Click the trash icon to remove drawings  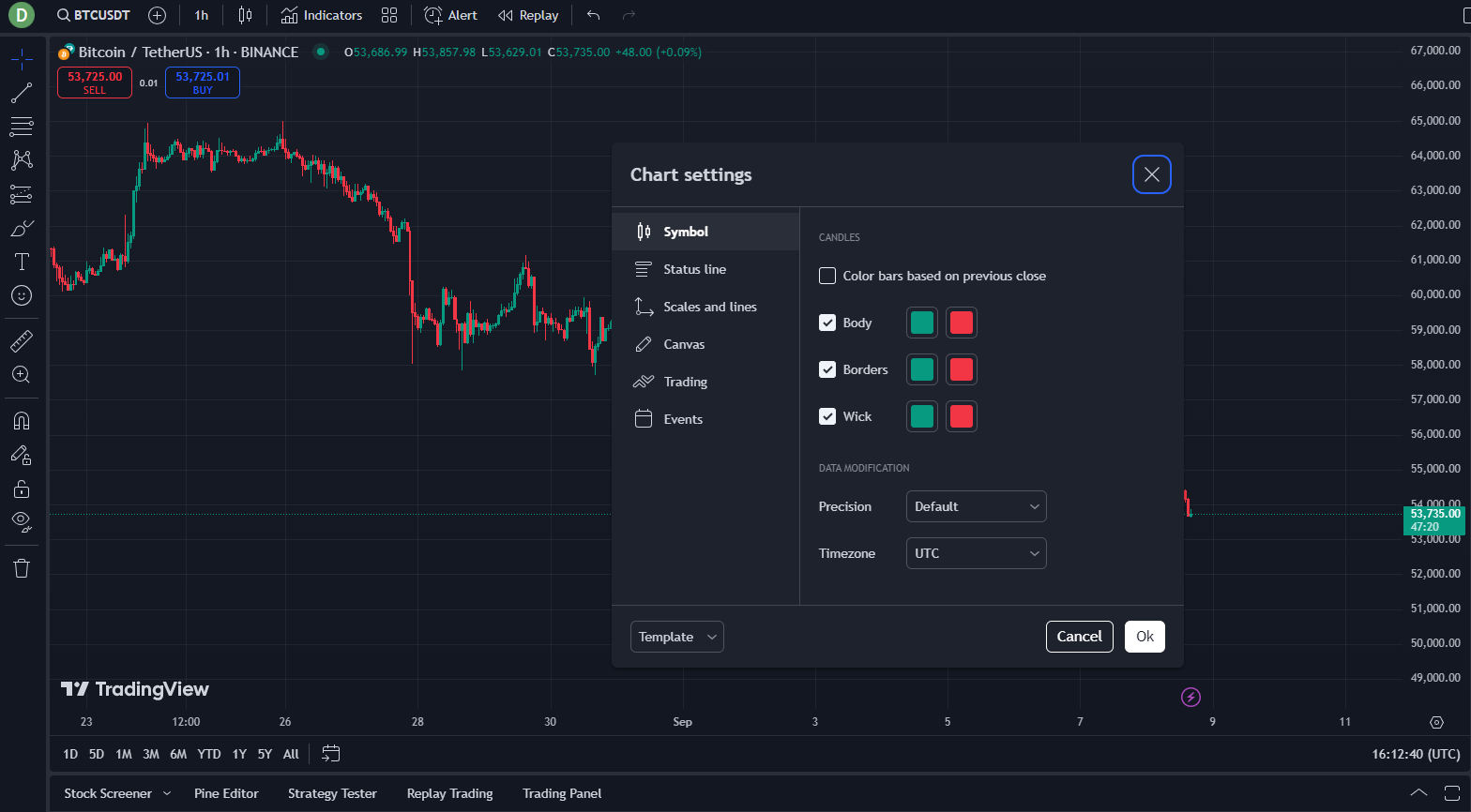coord(22,567)
